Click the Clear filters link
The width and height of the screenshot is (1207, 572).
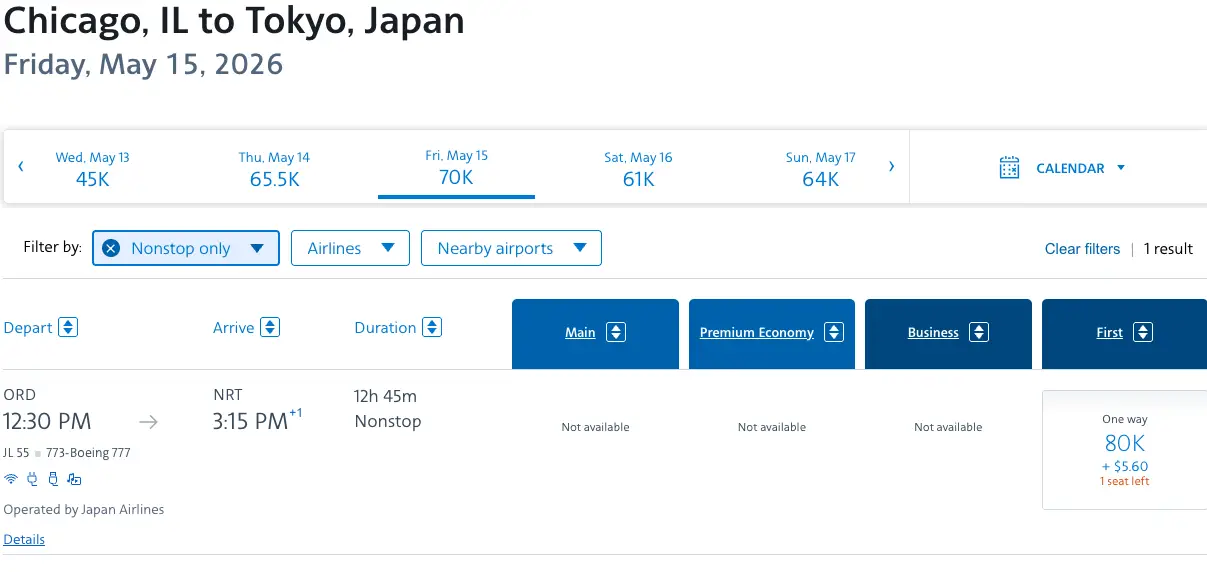point(1082,249)
